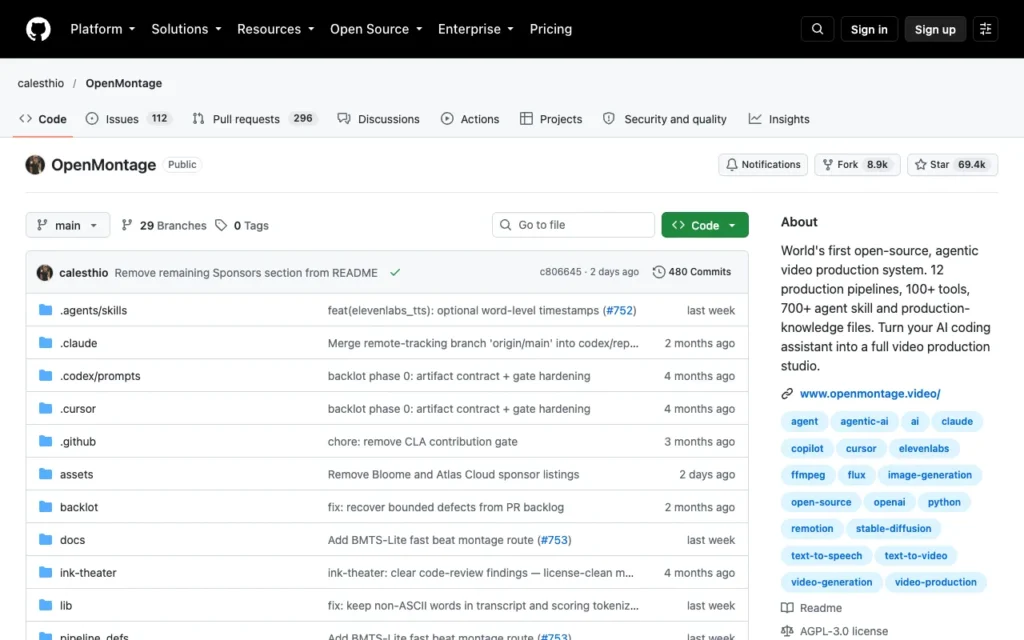This screenshot has width=1024, height=640.
Task: Click the branches fork icon near 29 Branches
Action: click(x=127, y=225)
